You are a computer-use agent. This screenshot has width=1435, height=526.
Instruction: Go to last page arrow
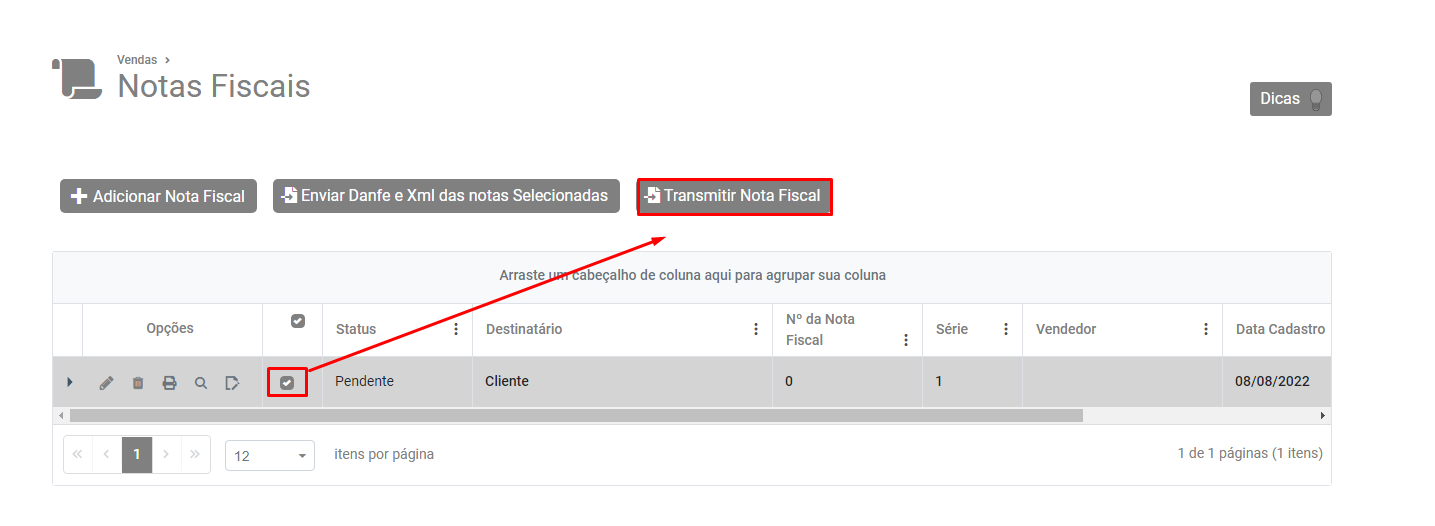(195, 454)
